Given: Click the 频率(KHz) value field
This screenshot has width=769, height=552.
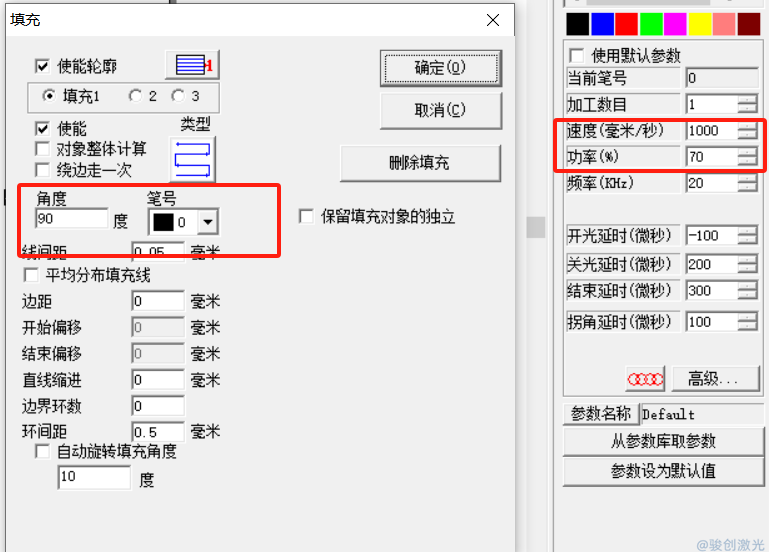Looking at the screenshot, I should click(x=712, y=183).
